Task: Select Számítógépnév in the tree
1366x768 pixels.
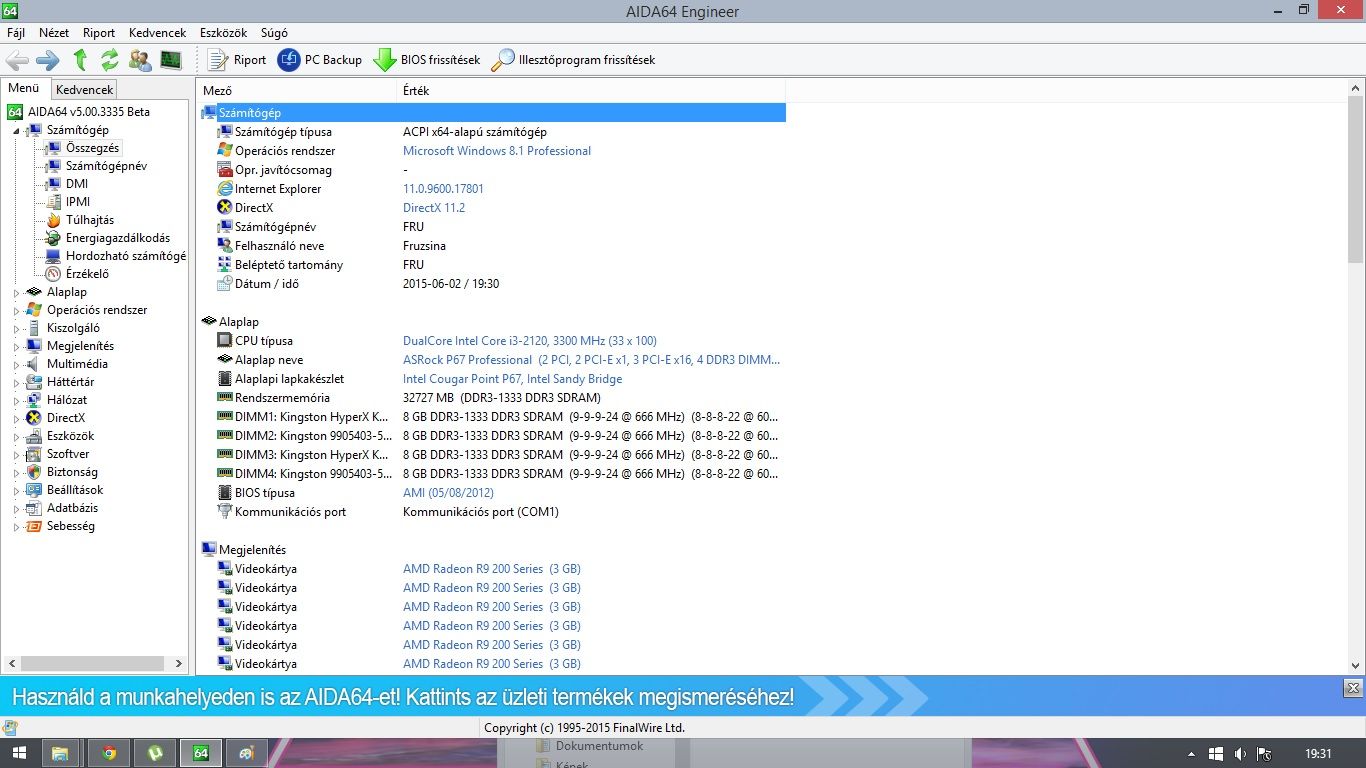Action: tap(106, 166)
